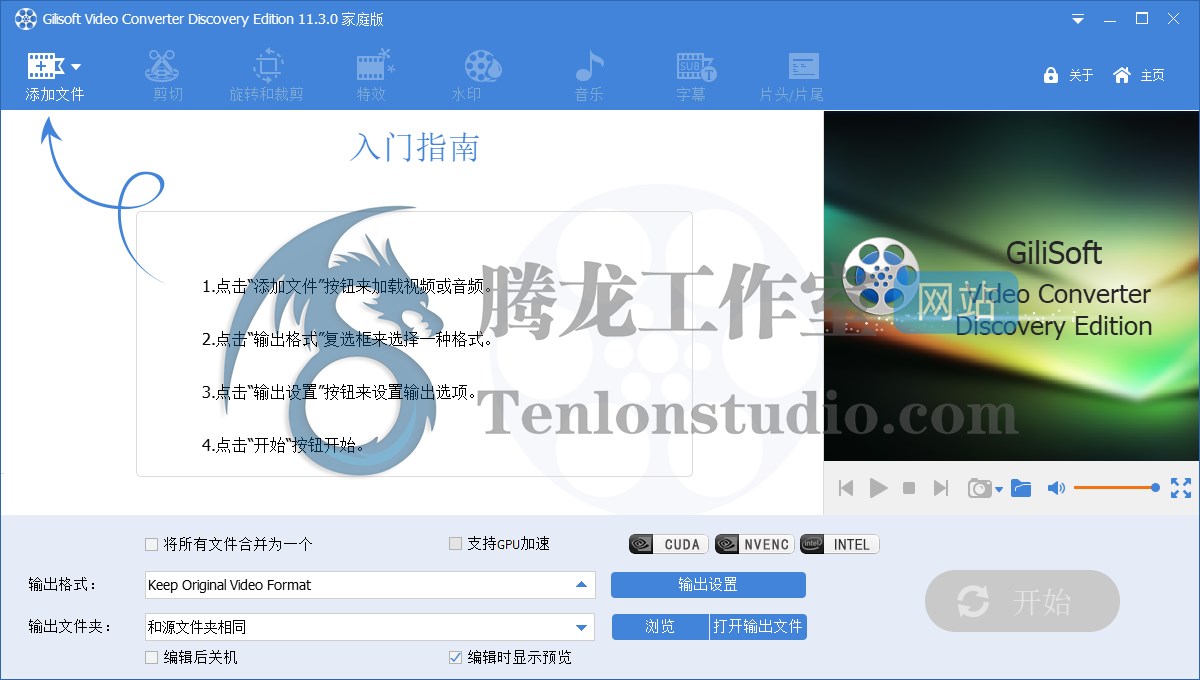Image resolution: width=1200 pixels, height=680 pixels.
Task: Select the INTEL acceleration badge
Action: coord(840,544)
